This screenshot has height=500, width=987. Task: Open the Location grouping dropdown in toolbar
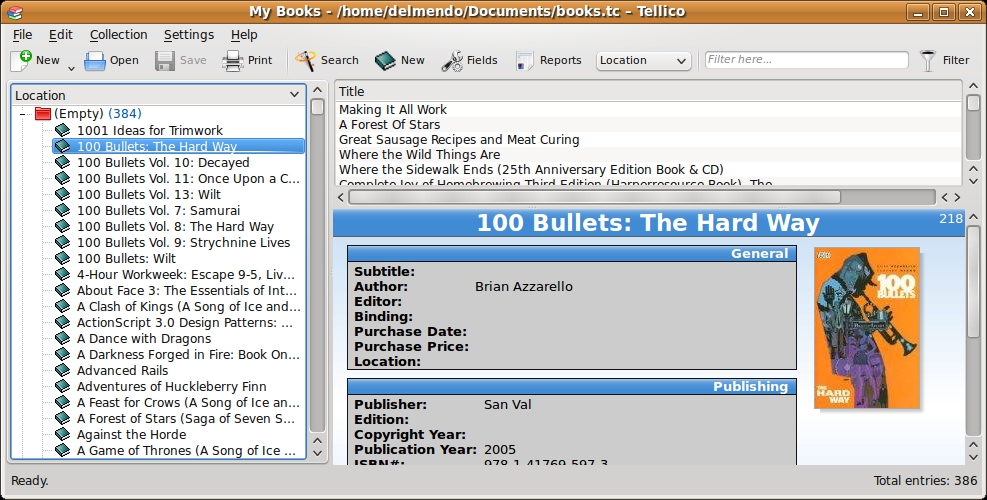[644, 60]
